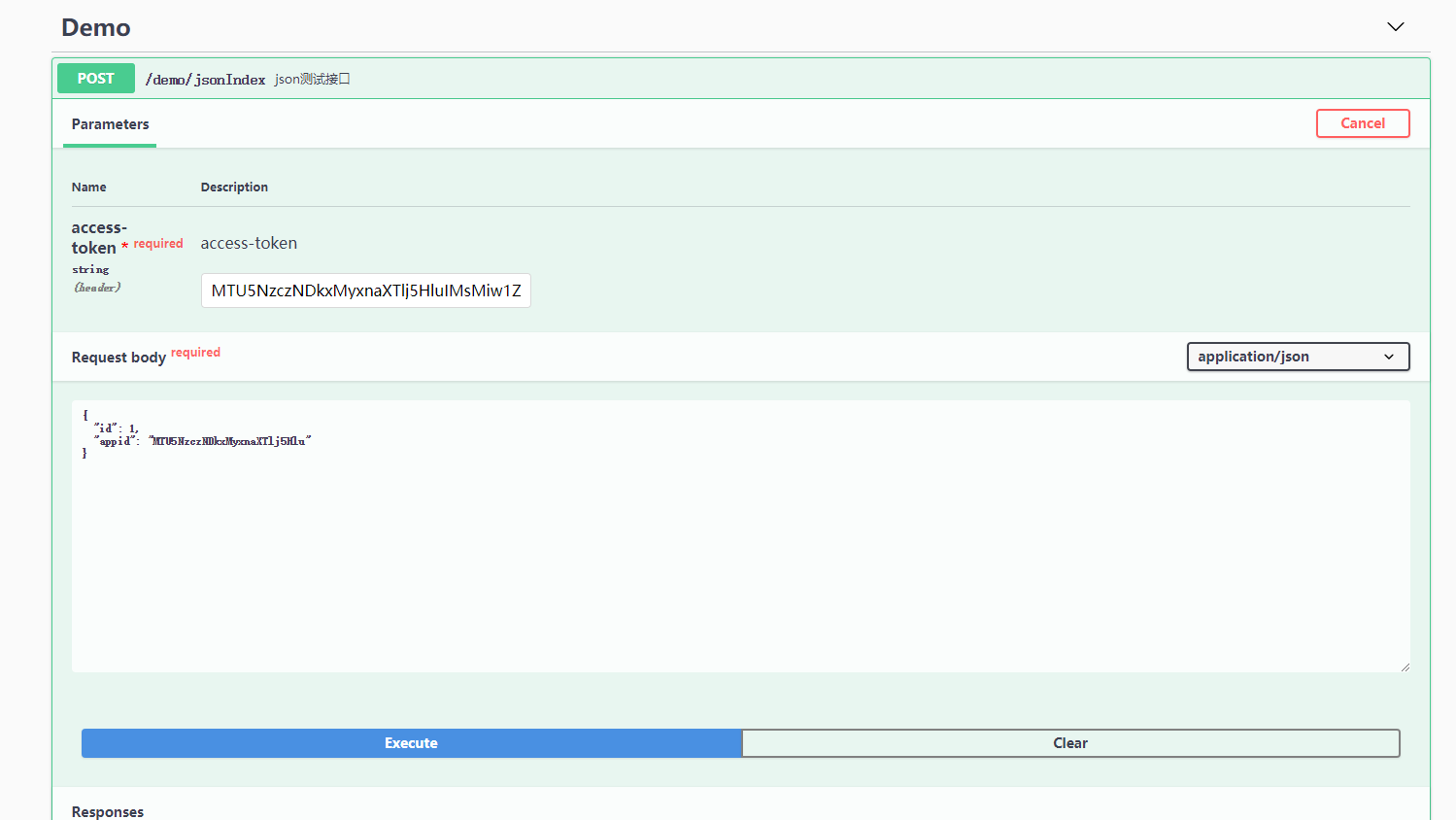Click the 'string' type label
Image resolution: width=1456 pixels, height=820 pixels.
90,270
